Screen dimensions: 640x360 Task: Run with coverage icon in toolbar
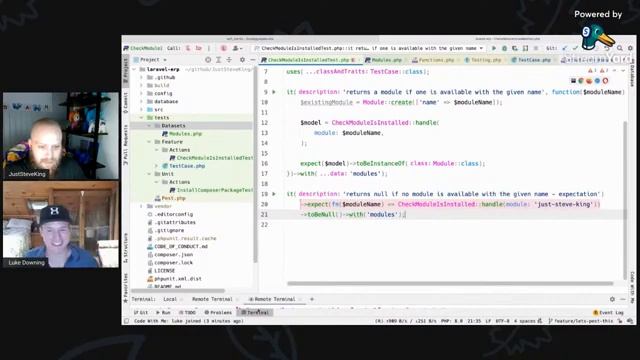tap(515, 48)
